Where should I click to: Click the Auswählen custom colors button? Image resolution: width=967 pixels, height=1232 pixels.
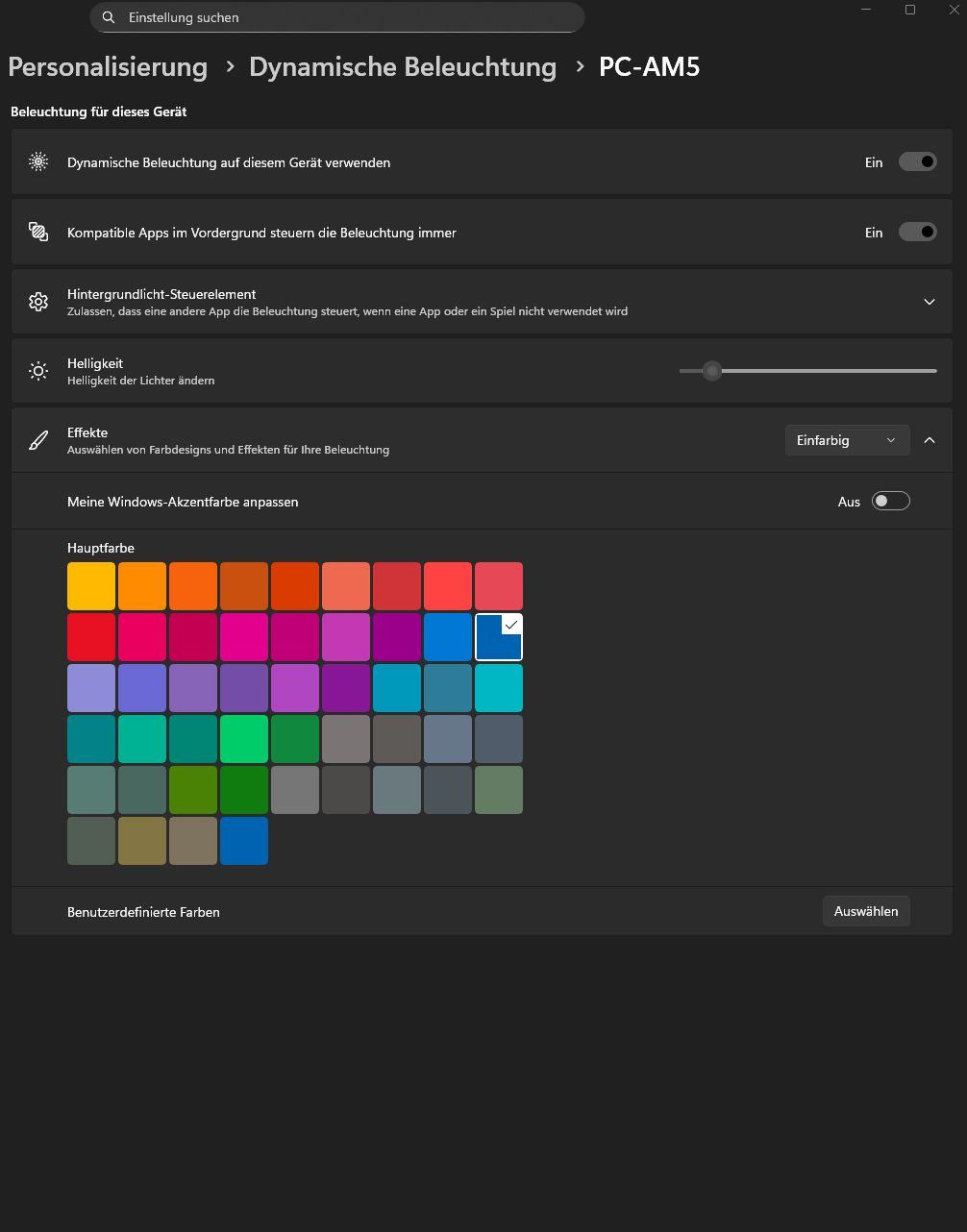(866, 911)
